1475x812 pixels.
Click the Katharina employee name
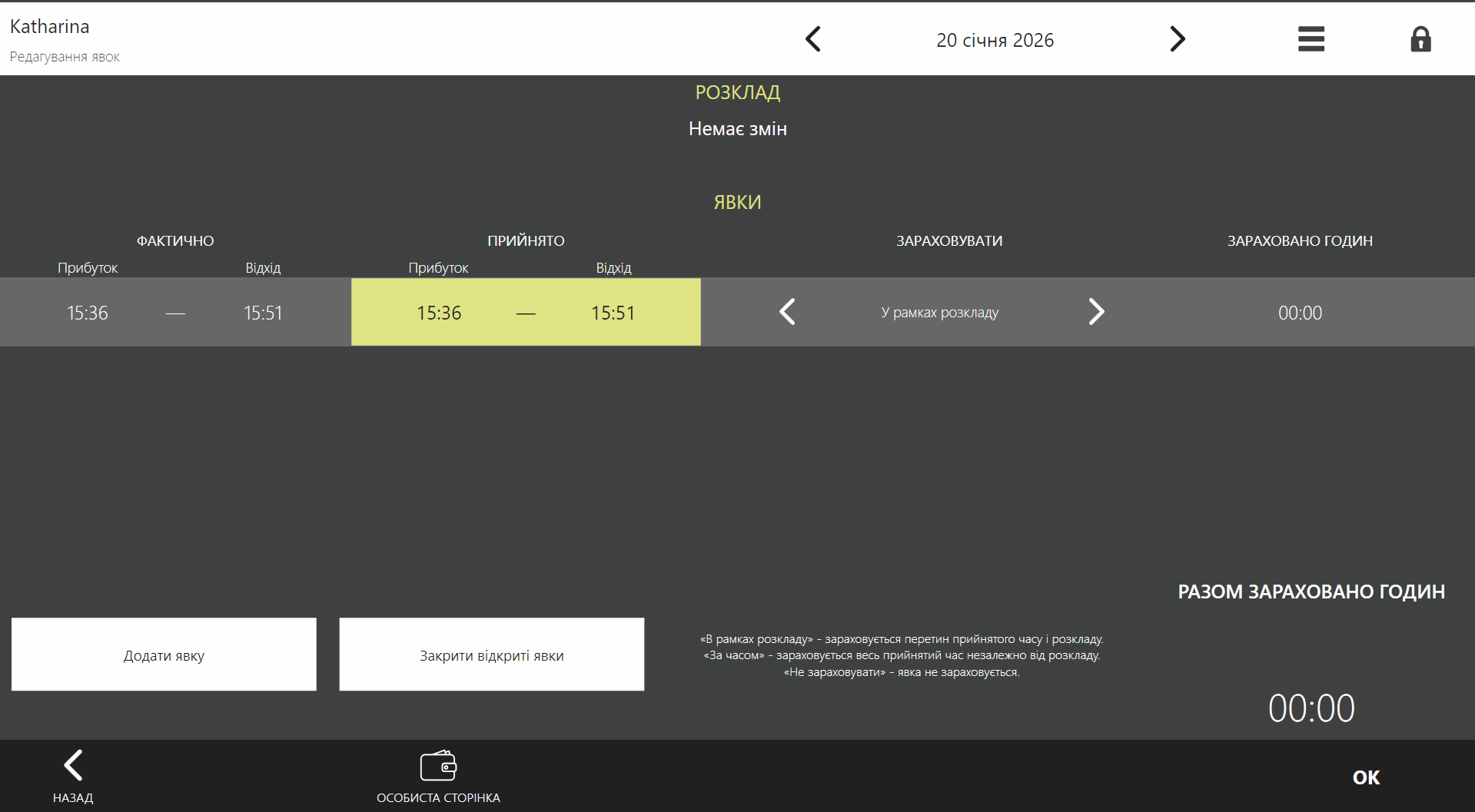pyautogui.click(x=50, y=27)
